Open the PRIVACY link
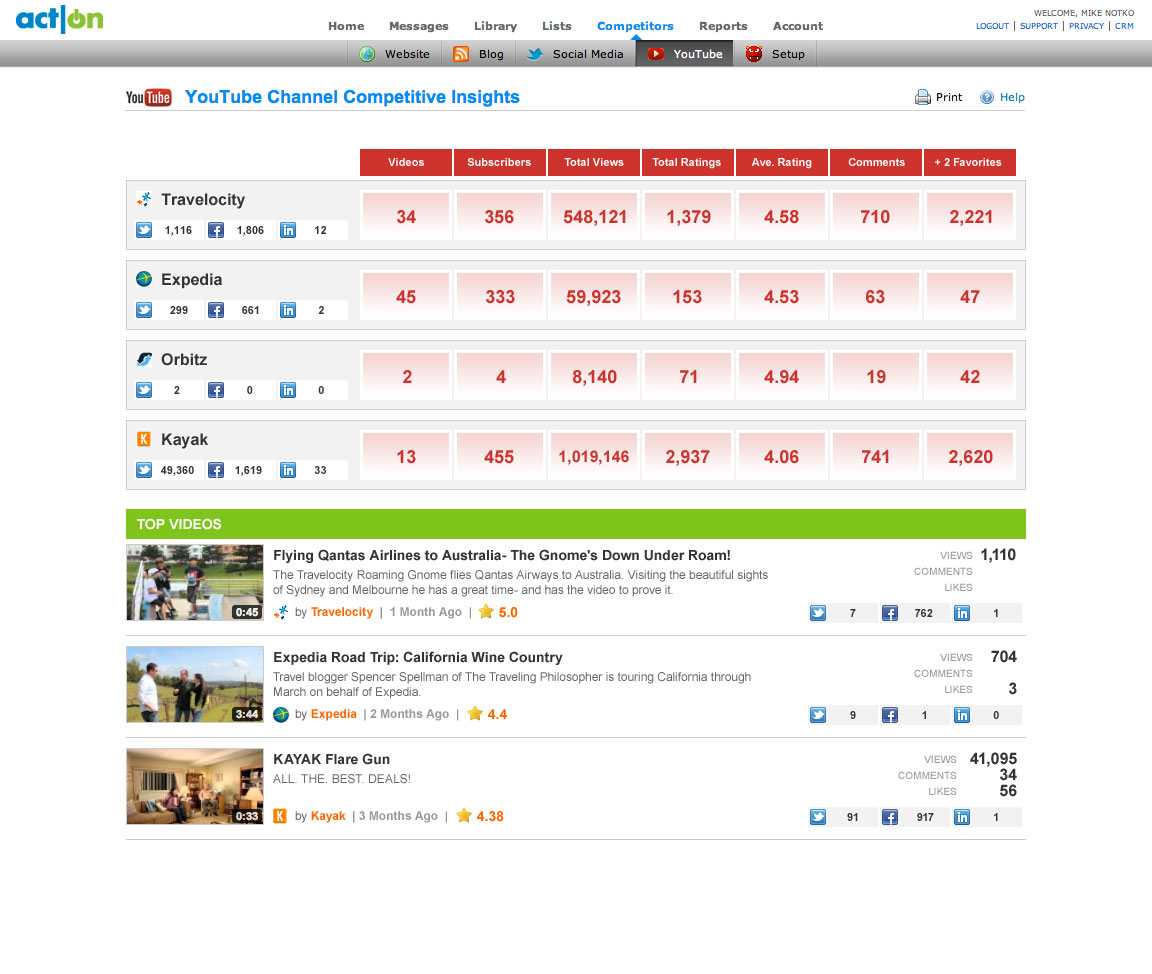 coord(1087,26)
